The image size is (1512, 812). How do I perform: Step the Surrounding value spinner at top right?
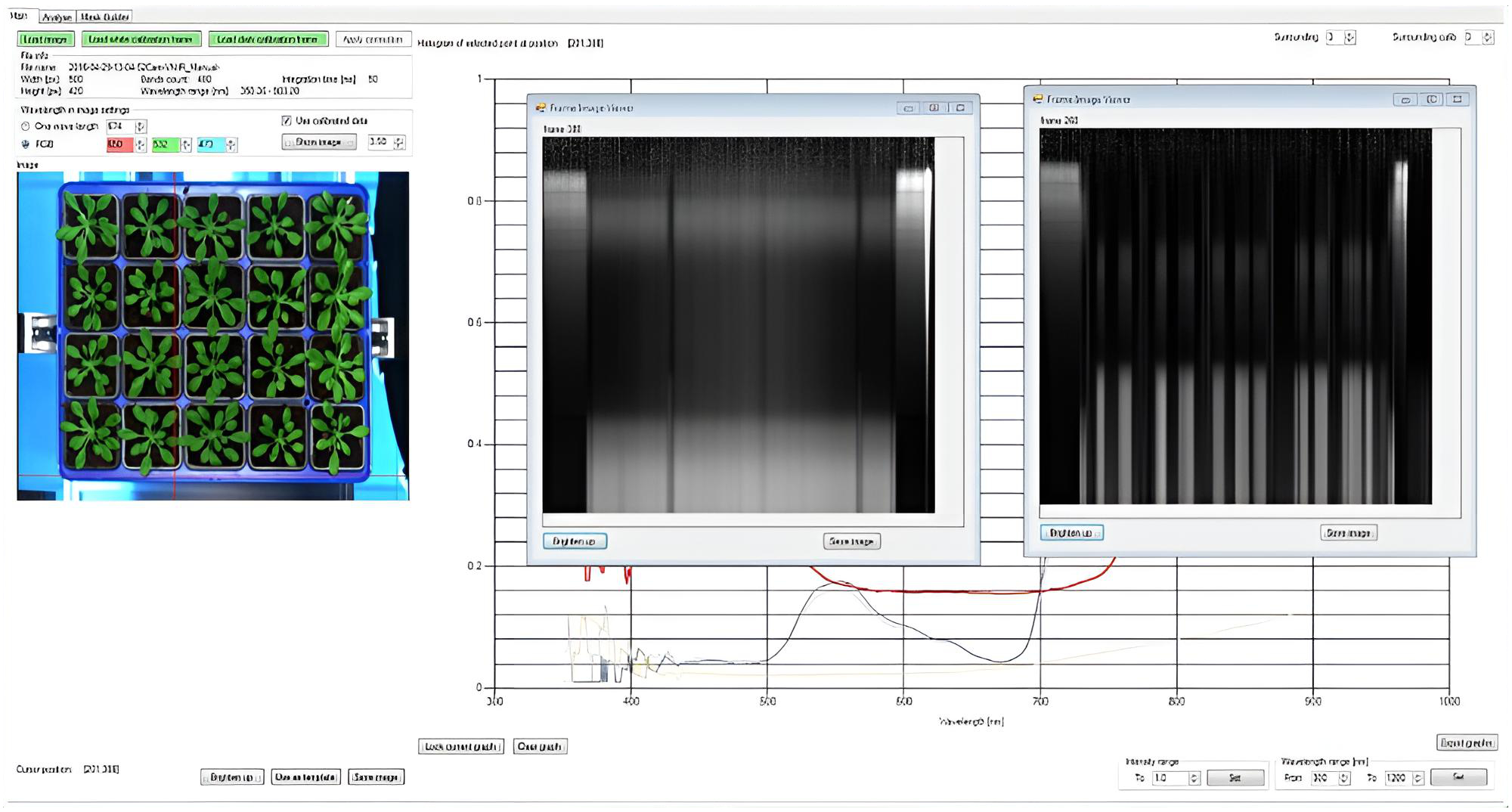click(x=1351, y=37)
